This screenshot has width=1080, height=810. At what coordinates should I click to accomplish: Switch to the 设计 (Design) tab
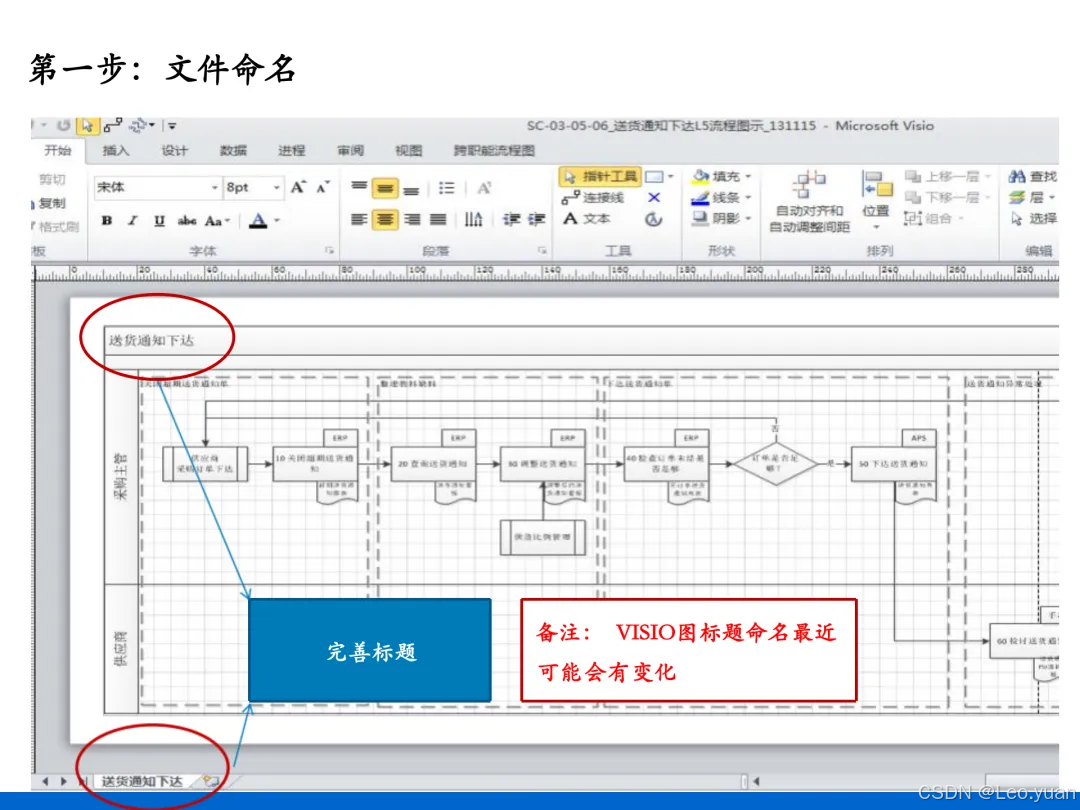(x=174, y=151)
